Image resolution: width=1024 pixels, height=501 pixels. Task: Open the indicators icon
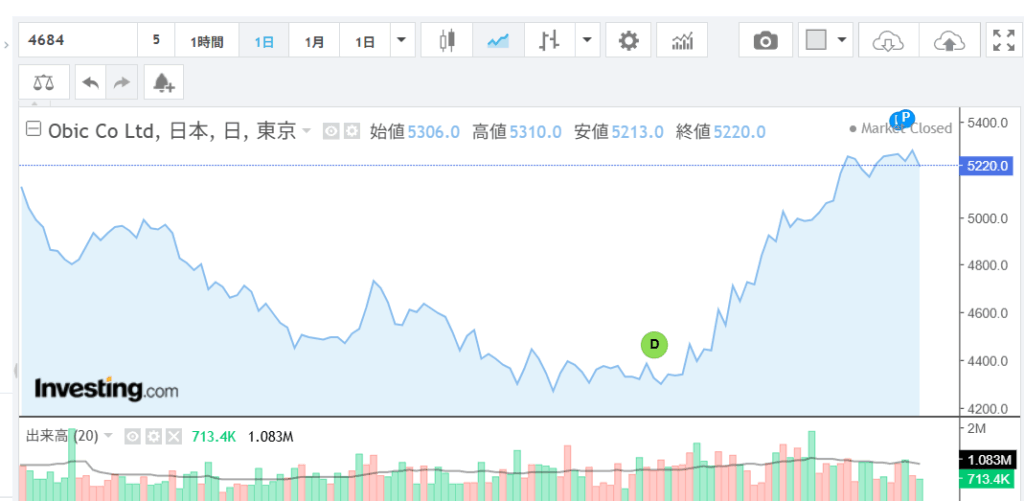[682, 40]
